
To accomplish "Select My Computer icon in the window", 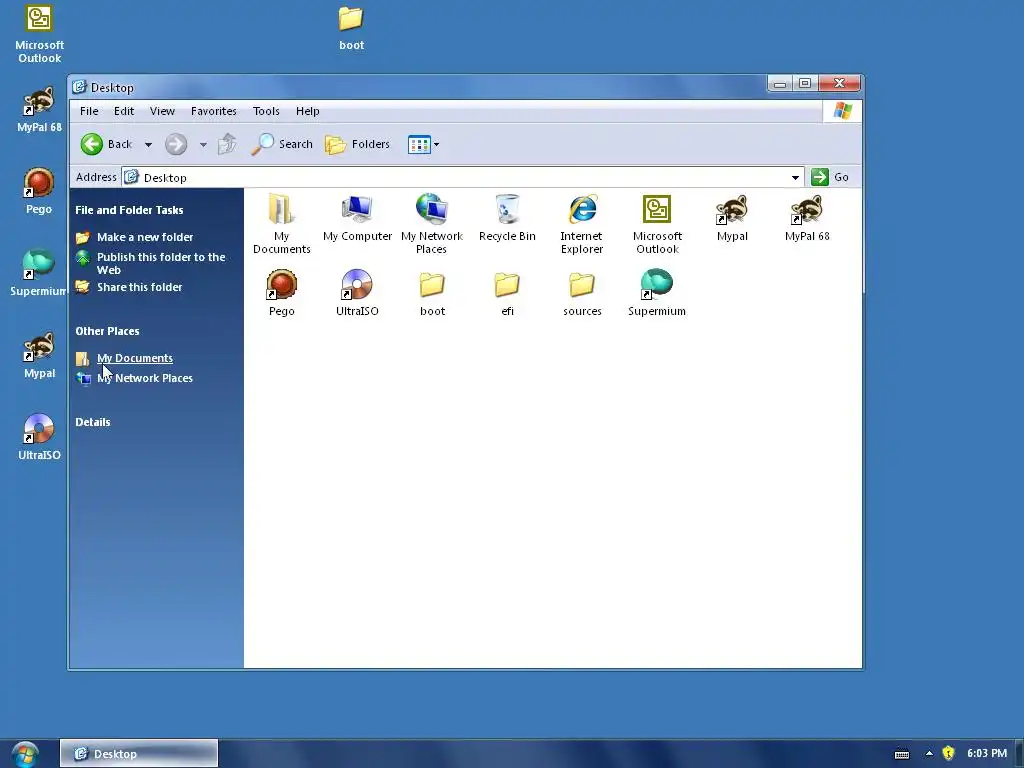I will [357, 218].
